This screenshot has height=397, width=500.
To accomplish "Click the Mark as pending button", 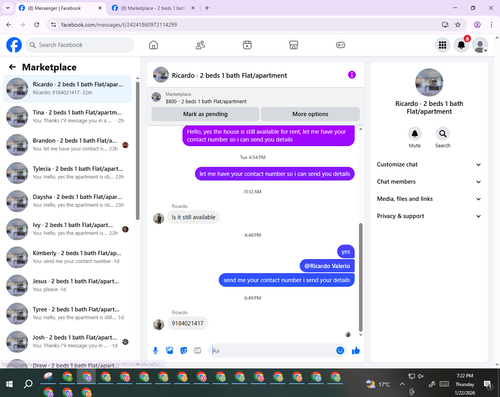I will tap(205, 114).
